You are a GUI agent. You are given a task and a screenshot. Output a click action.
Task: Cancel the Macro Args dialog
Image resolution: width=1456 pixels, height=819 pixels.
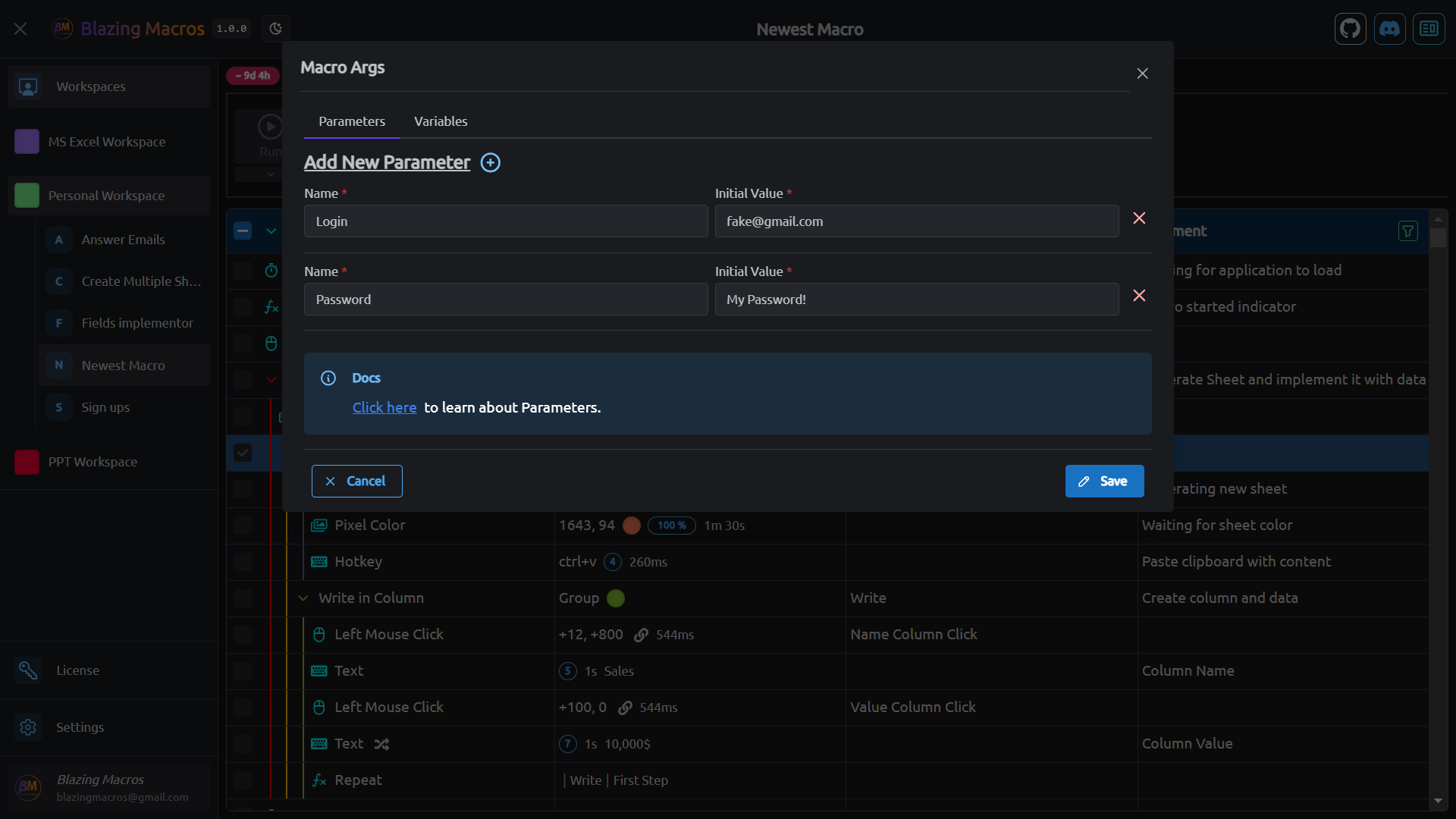[x=357, y=482]
